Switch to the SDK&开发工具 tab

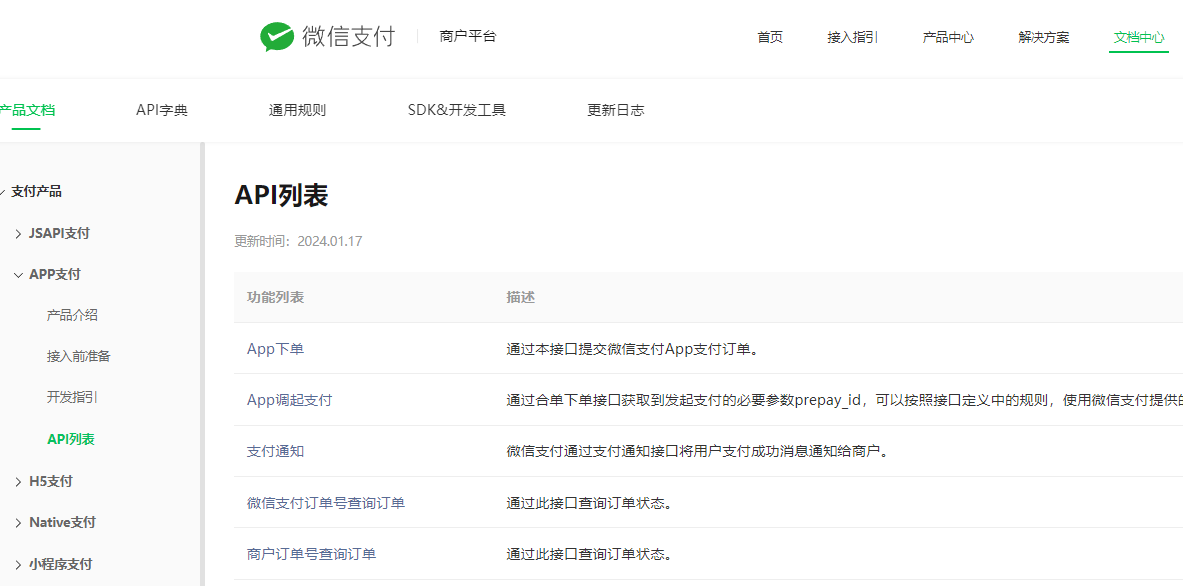[x=456, y=110]
